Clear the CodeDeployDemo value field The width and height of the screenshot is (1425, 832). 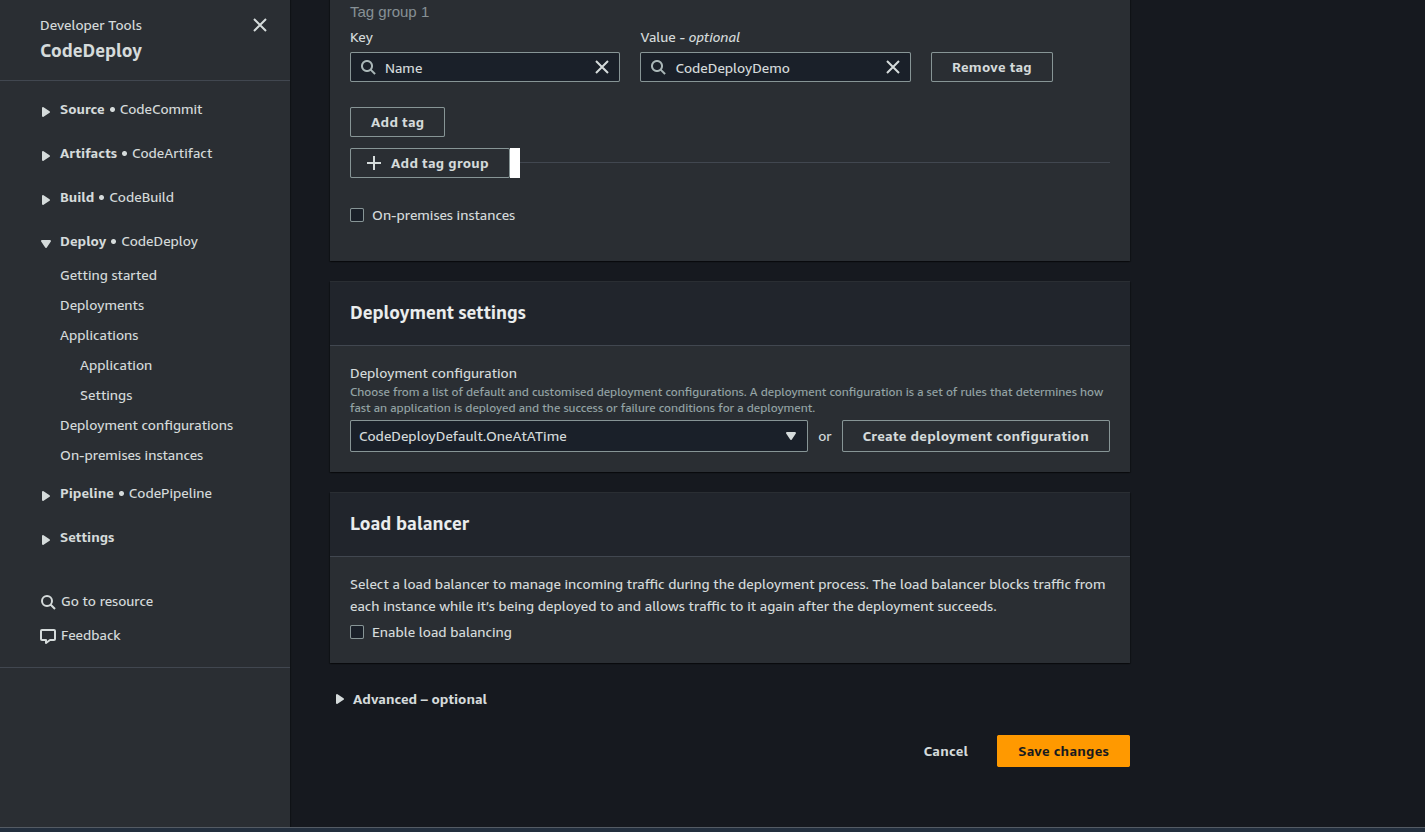click(x=893, y=67)
